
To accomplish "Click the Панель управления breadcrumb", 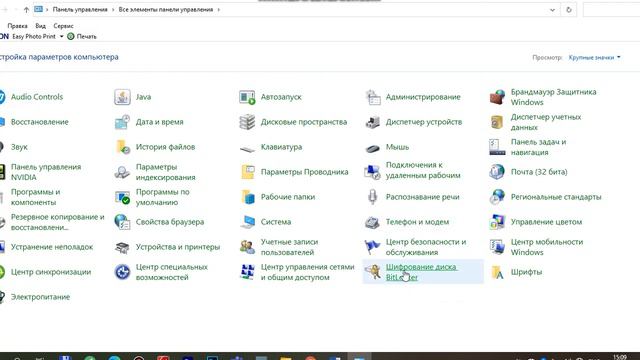I will 80,9.
